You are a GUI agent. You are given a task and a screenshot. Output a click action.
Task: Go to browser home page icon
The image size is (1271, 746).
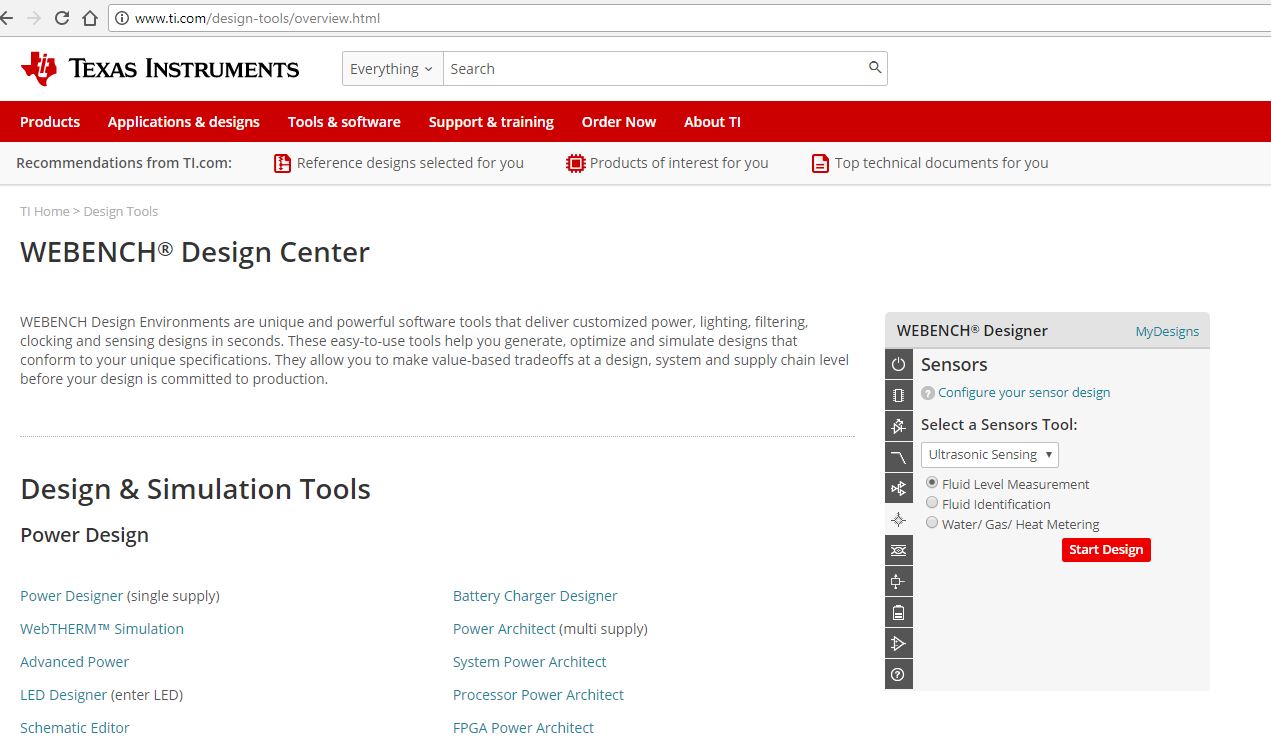point(90,18)
